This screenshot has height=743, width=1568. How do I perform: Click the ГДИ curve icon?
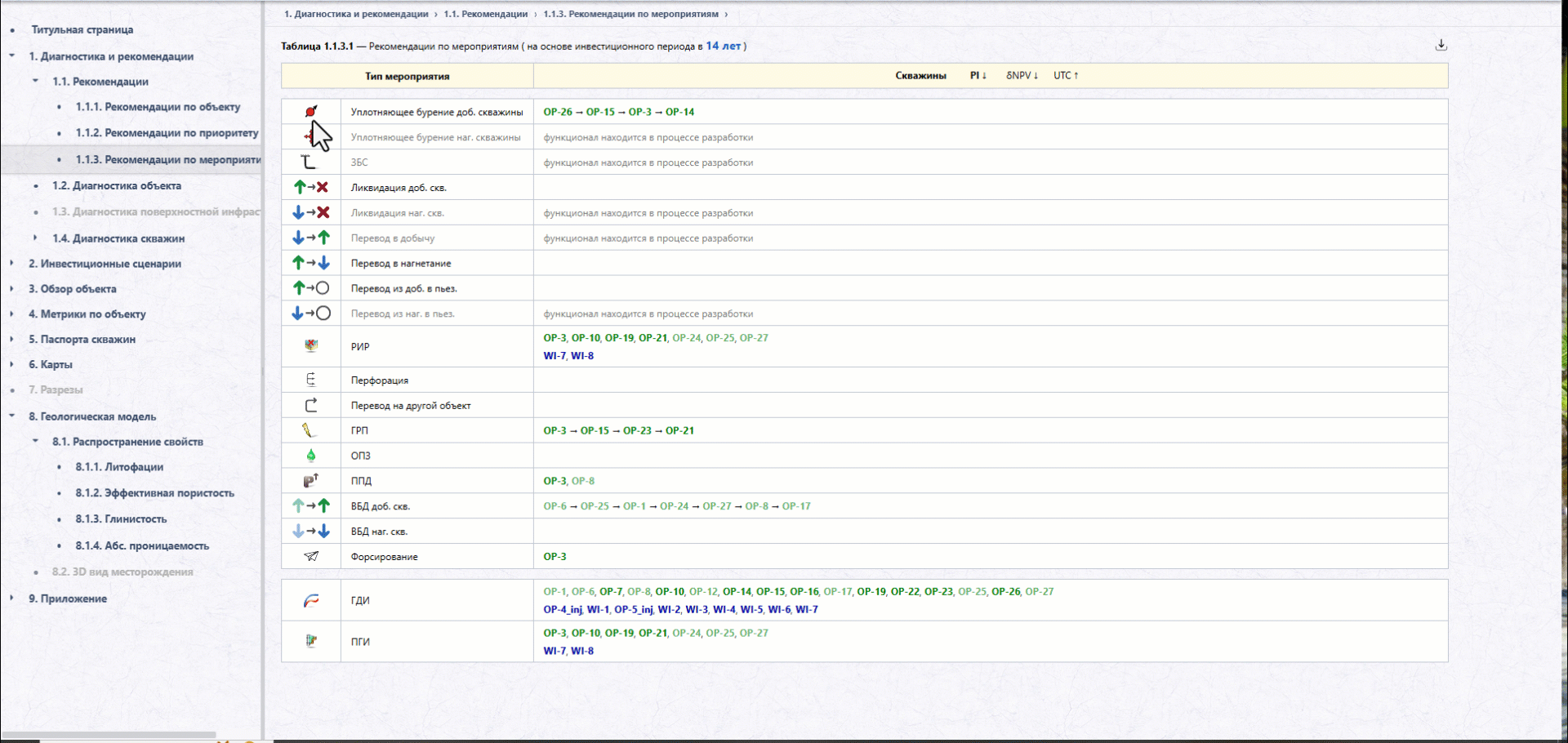coord(311,600)
